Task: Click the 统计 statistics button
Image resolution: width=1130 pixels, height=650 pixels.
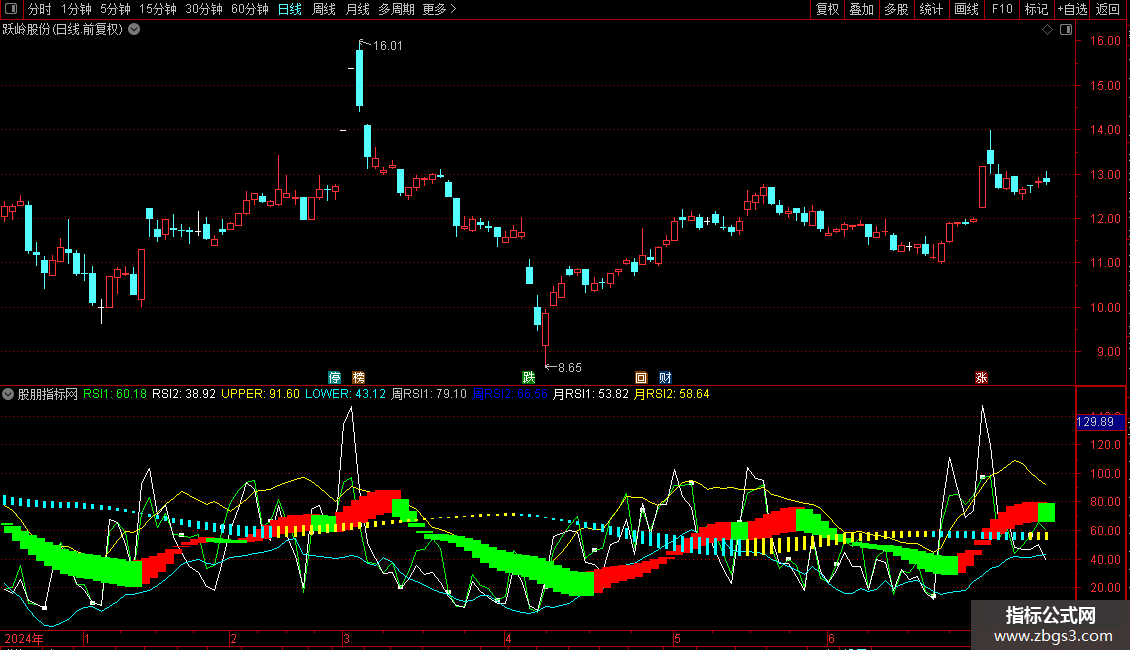Action: click(930, 9)
